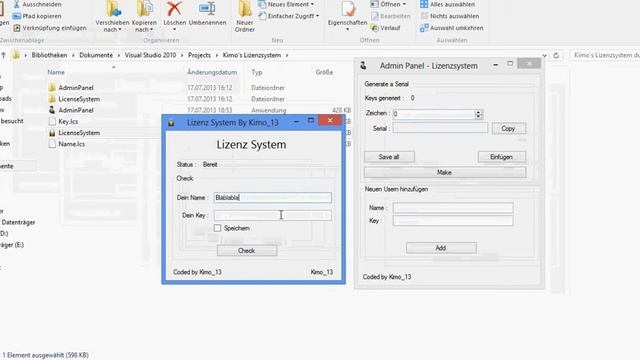Go to Bibliotheken breadcrumb

pos(49,55)
